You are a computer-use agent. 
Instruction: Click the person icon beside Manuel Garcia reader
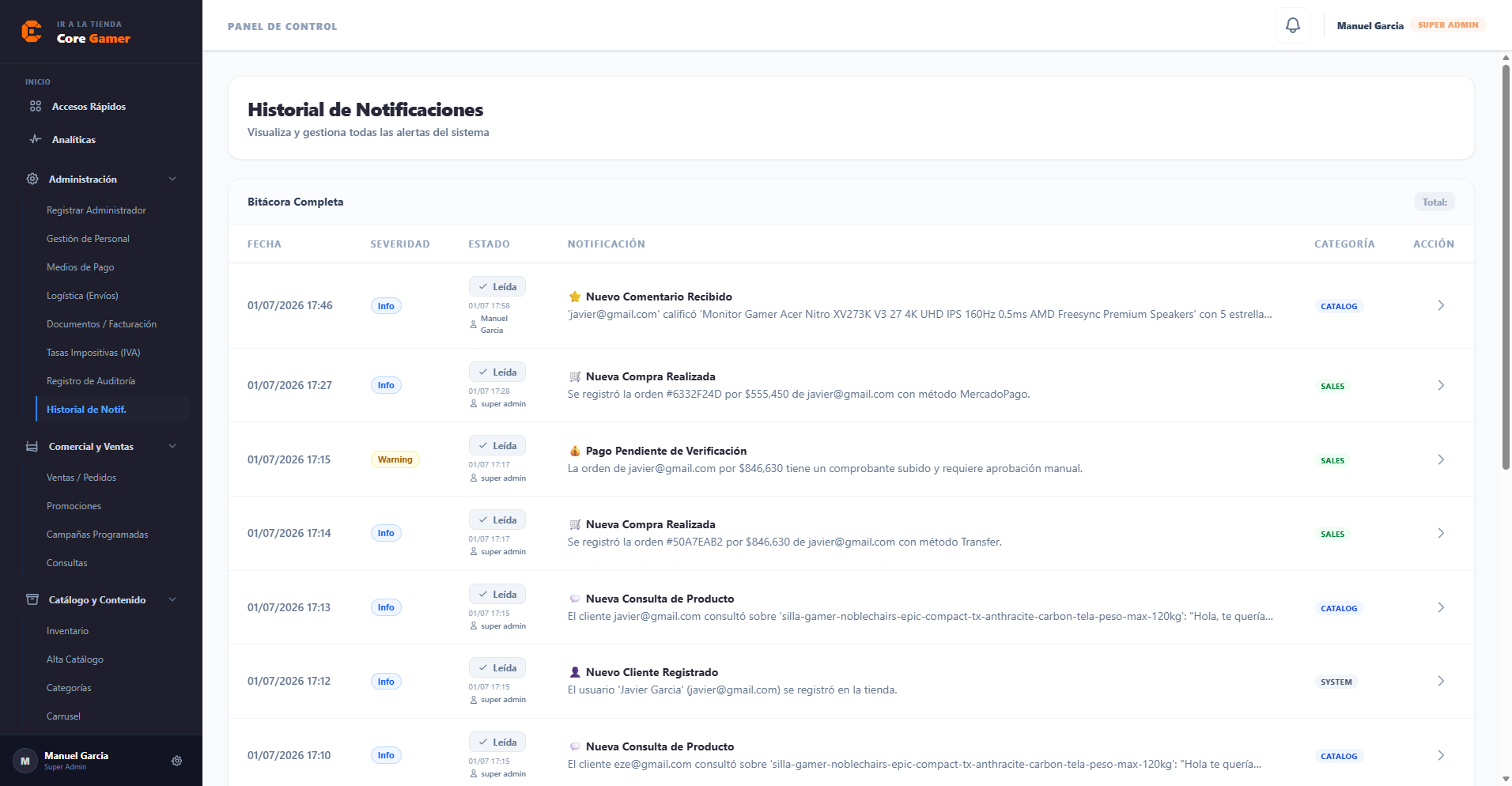pyautogui.click(x=474, y=324)
